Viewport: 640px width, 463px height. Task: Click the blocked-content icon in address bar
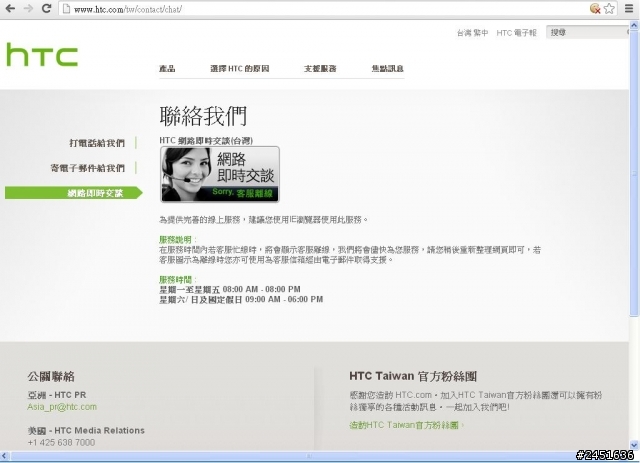(595, 9)
